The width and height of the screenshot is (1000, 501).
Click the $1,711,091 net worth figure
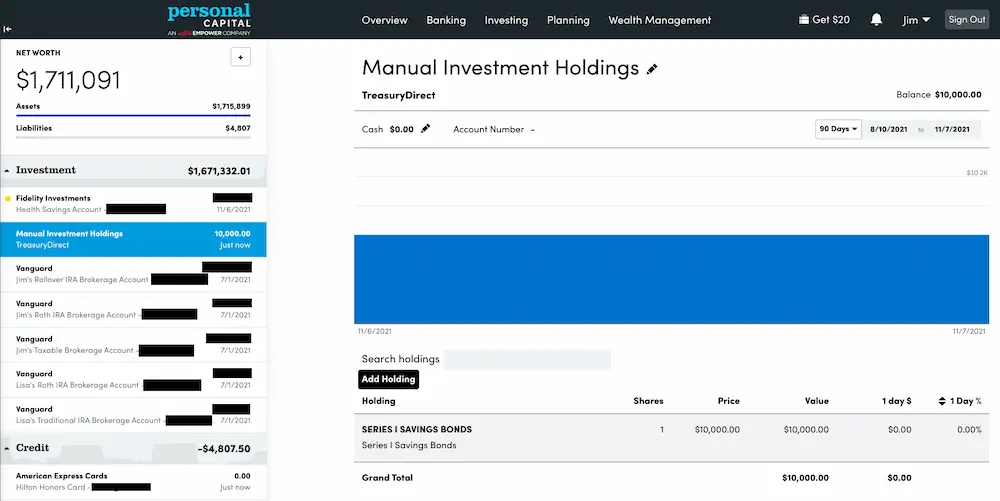(x=68, y=80)
